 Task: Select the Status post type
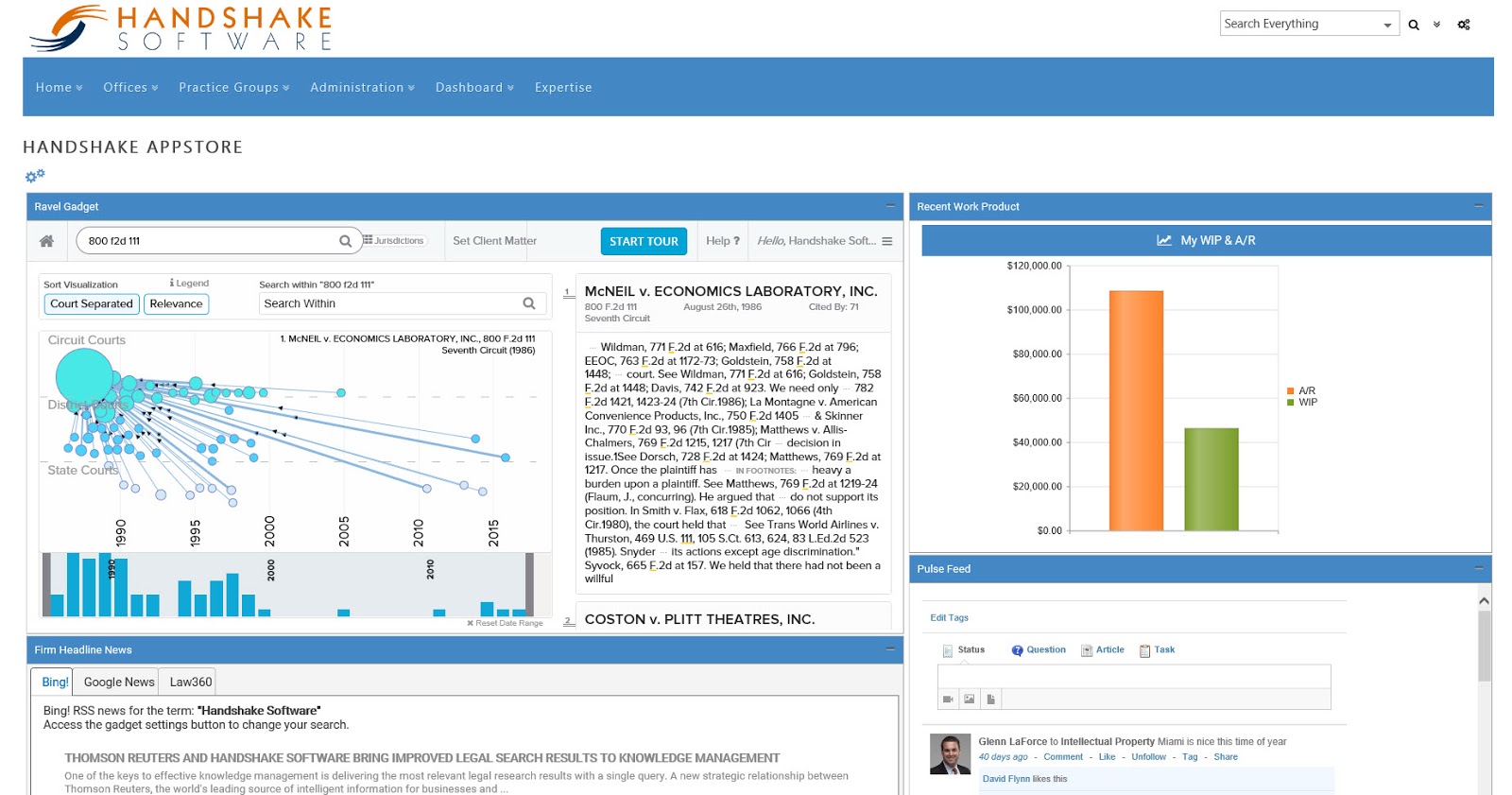pos(964,650)
